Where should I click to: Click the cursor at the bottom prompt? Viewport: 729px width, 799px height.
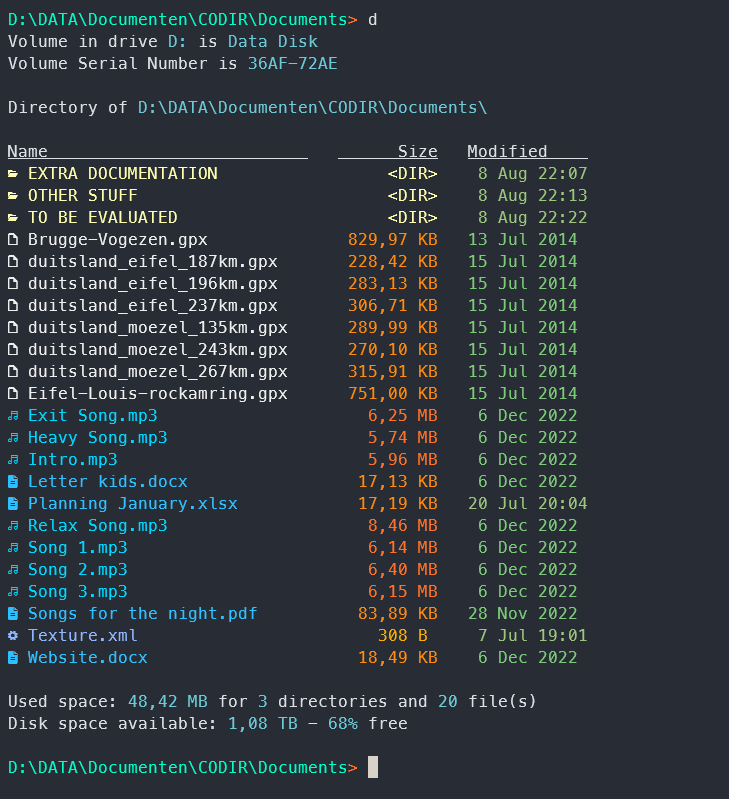tap(373, 768)
